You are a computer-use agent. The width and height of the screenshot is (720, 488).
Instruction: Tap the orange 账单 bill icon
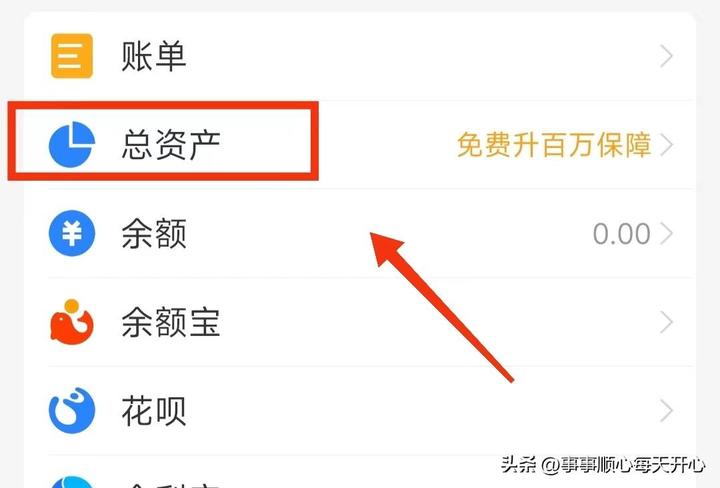click(x=72, y=56)
